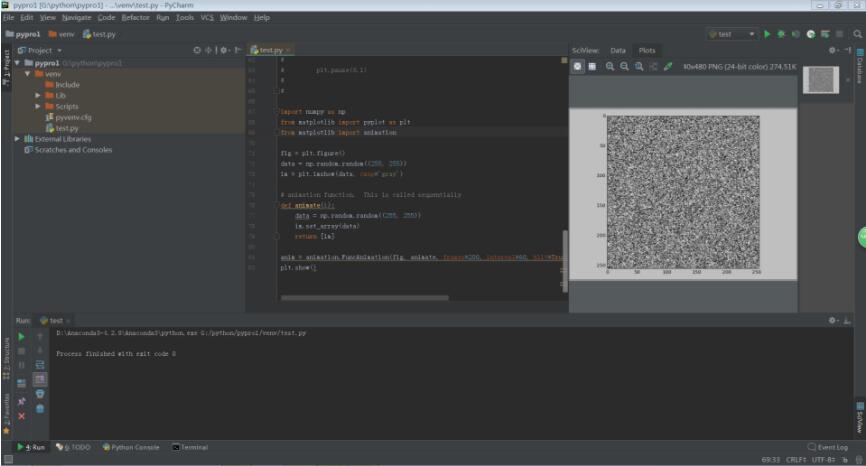
Task: Collapse all in the Project panel
Action: pyautogui.click(x=208, y=50)
